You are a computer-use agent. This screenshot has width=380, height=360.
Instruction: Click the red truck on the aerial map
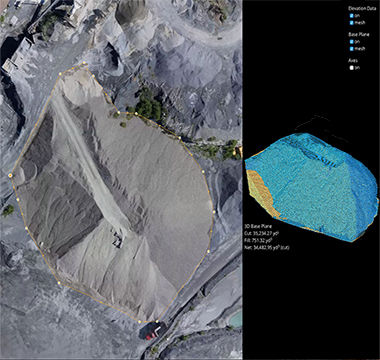point(154,331)
